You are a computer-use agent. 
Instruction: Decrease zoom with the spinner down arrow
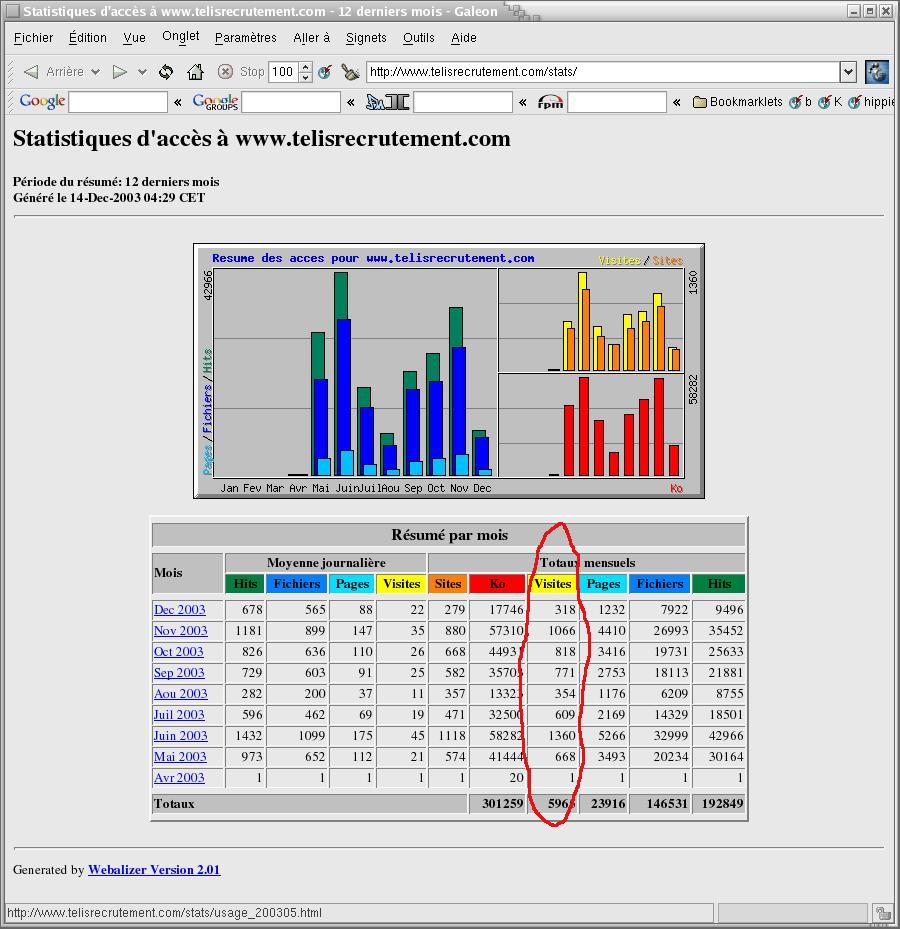click(x=305, y=77)
